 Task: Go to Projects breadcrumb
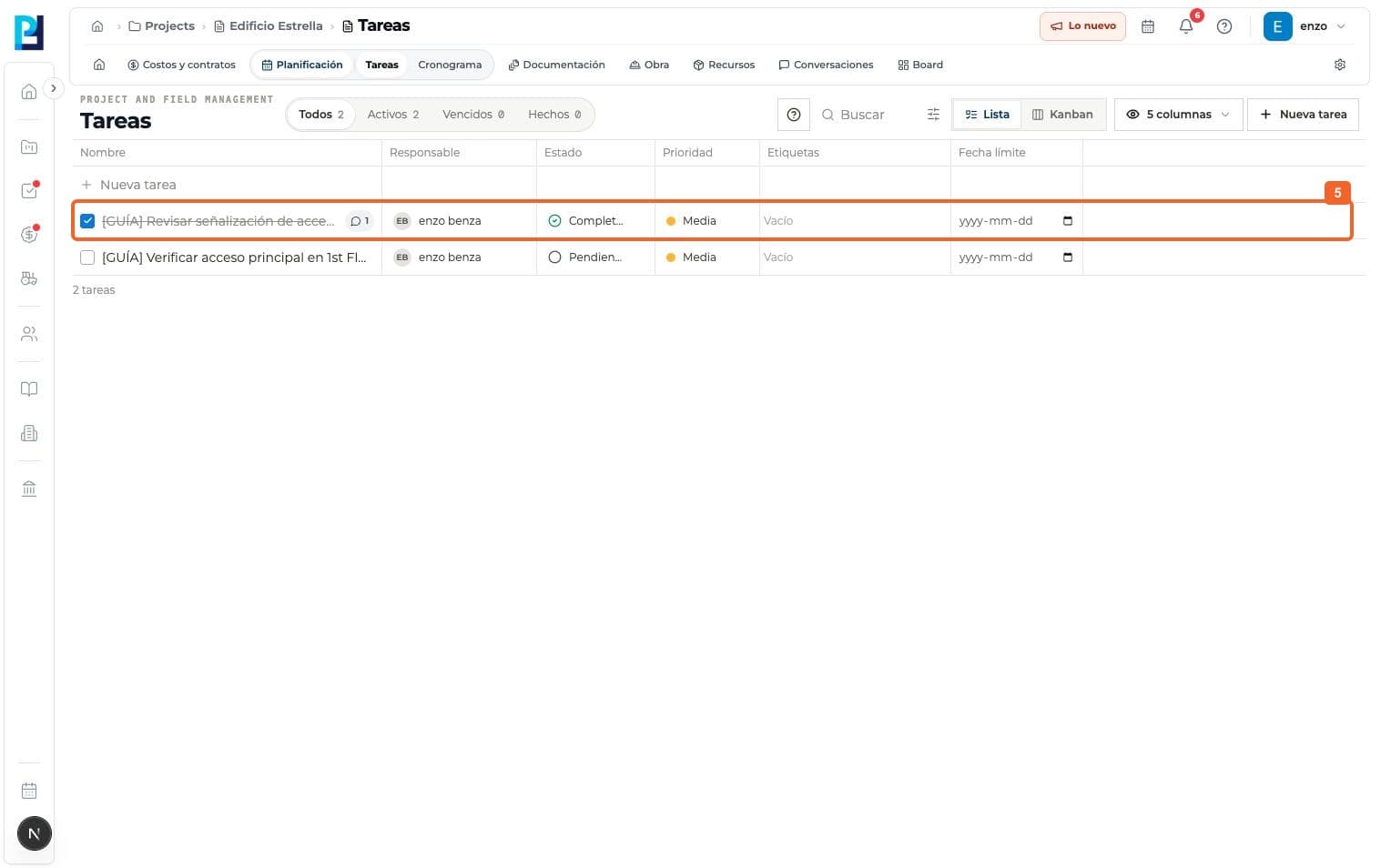point(162,26)
